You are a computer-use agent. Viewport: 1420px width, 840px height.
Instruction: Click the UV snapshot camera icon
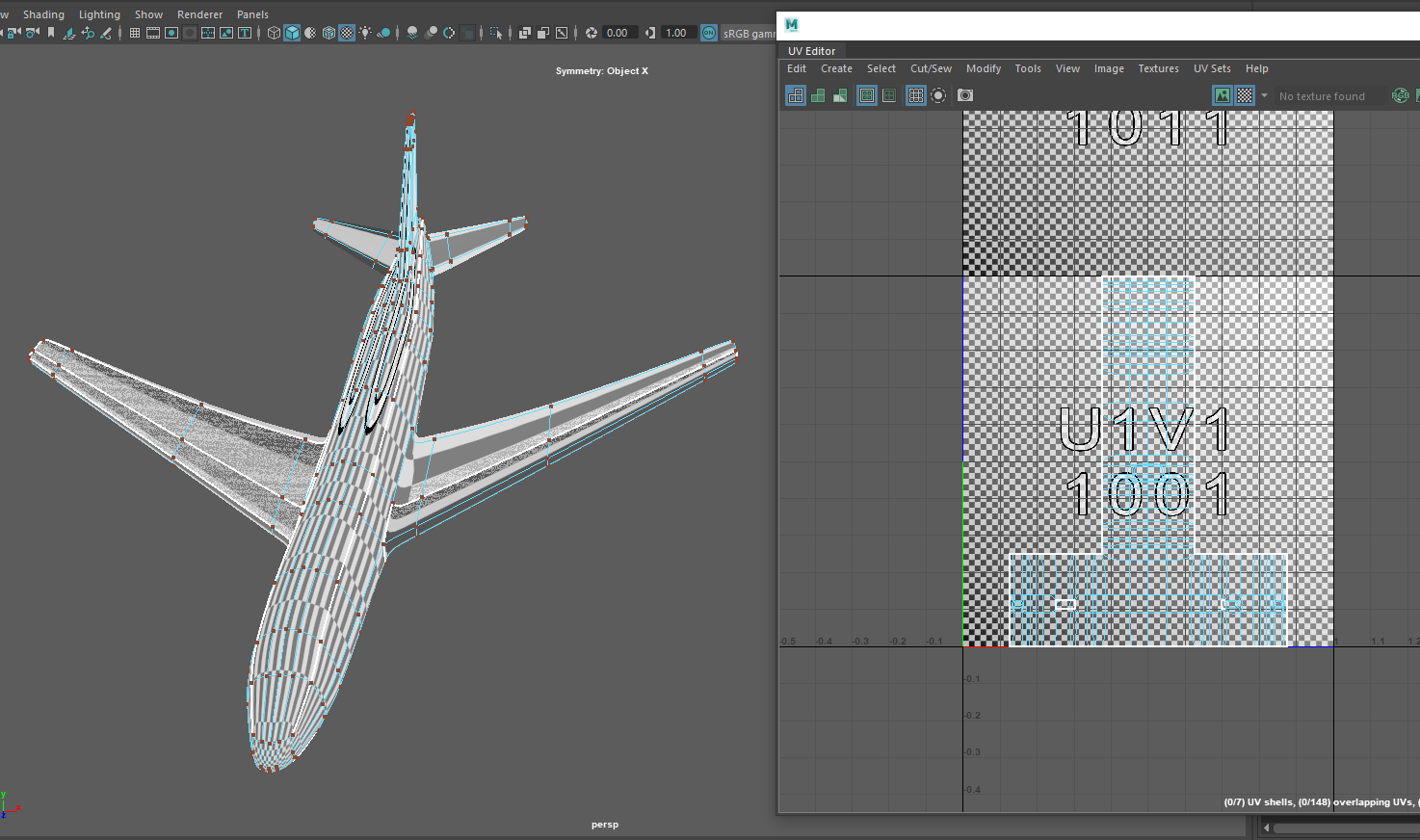[x=965, y=95]
